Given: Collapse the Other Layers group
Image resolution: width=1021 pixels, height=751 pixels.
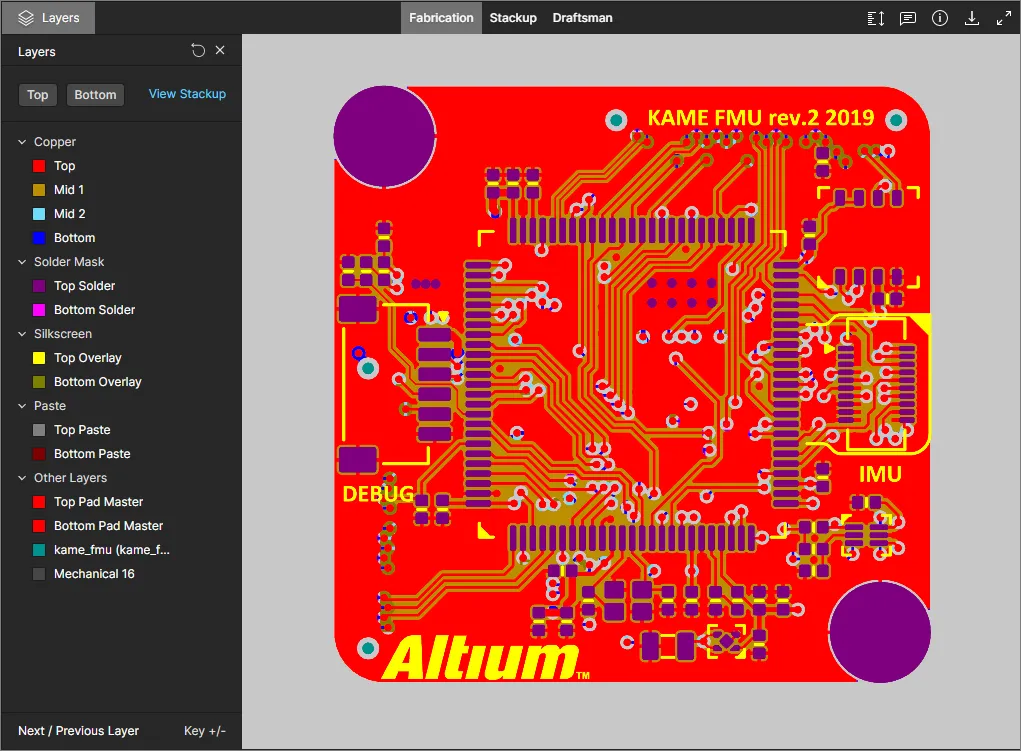Looking at the screenshot, I should [22, 478].
